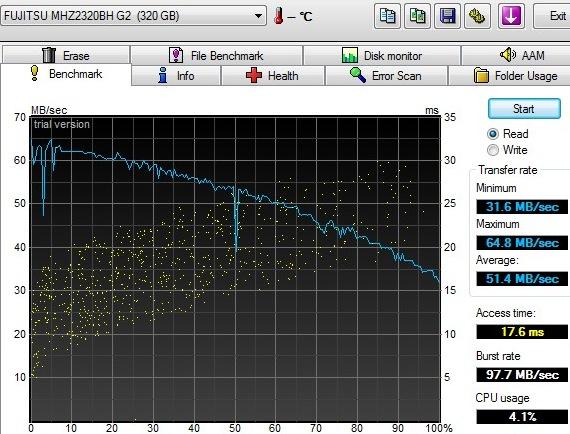Select the Write radio button
Image resolution: width=570 pixels, height=434 pixels.
pyautogui.click(x=493, y=150)
